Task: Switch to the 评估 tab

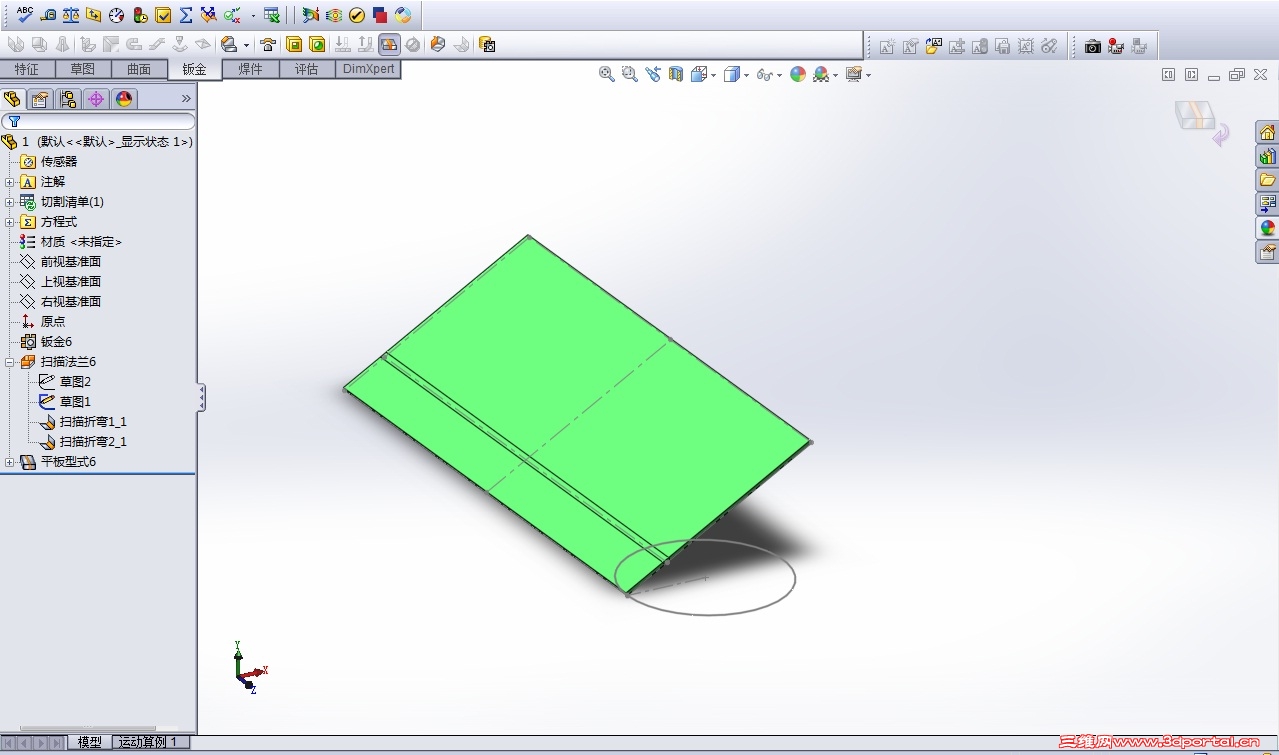Action: click(x=306, y=69)
